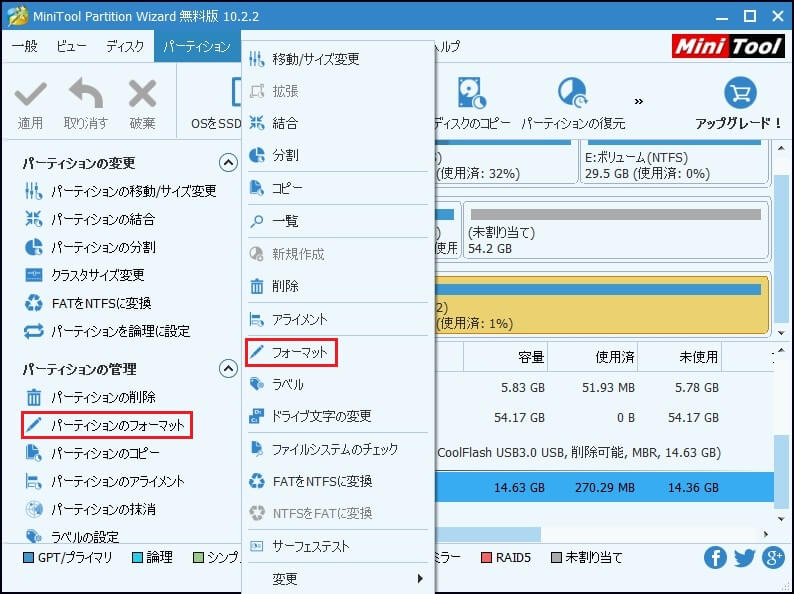Screen dimensions: 794x594
Task: Open Google Plus share icon
Action: pyautogui.click(x=773, y=558)
